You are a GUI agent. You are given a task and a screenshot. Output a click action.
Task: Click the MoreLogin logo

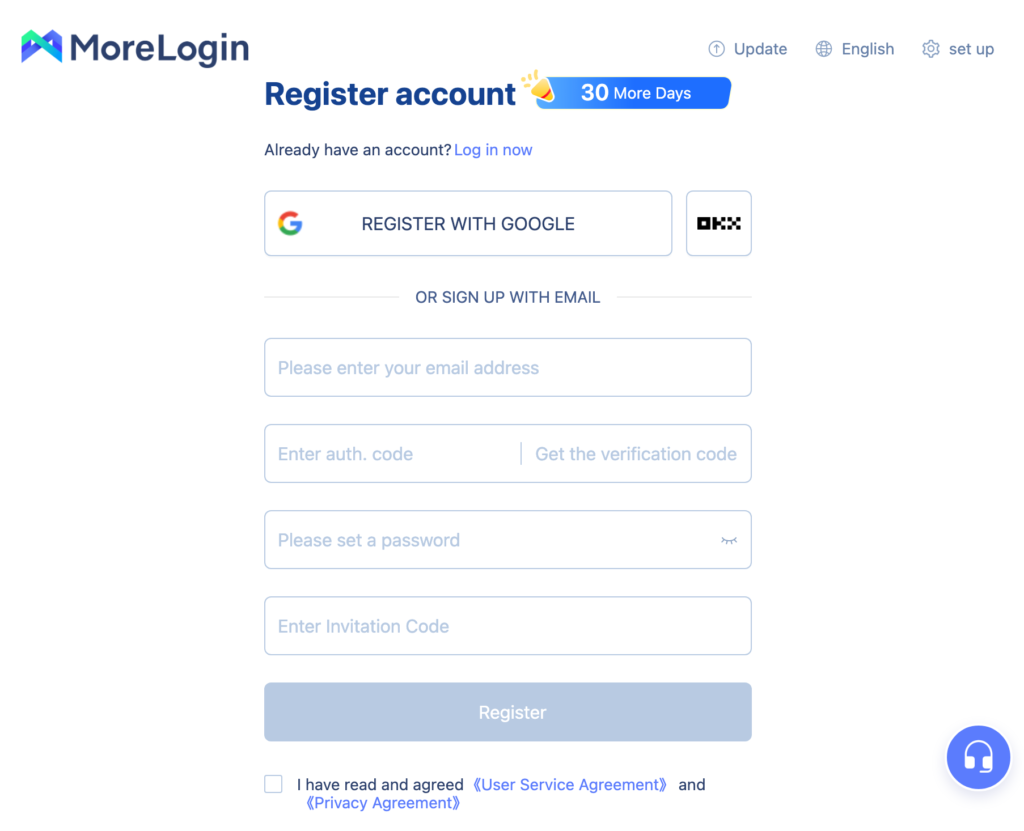click(133, 46)
